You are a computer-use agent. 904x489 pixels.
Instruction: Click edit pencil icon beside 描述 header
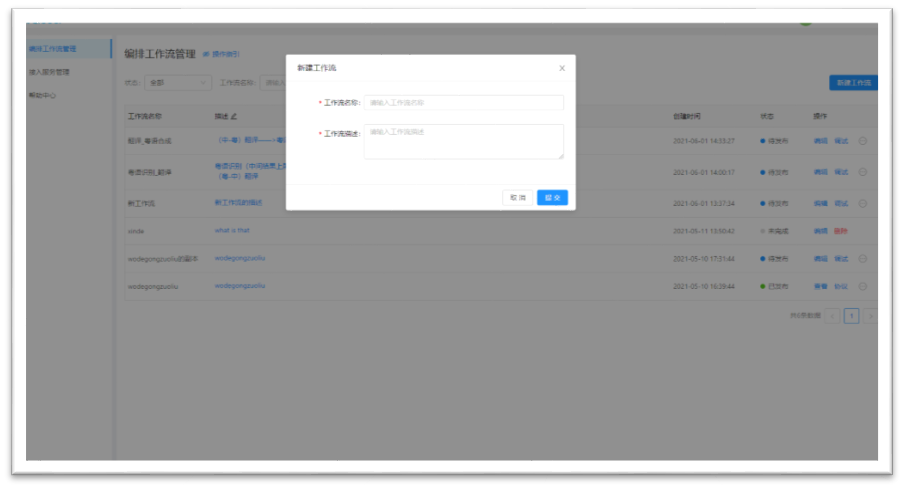(233, 116)
